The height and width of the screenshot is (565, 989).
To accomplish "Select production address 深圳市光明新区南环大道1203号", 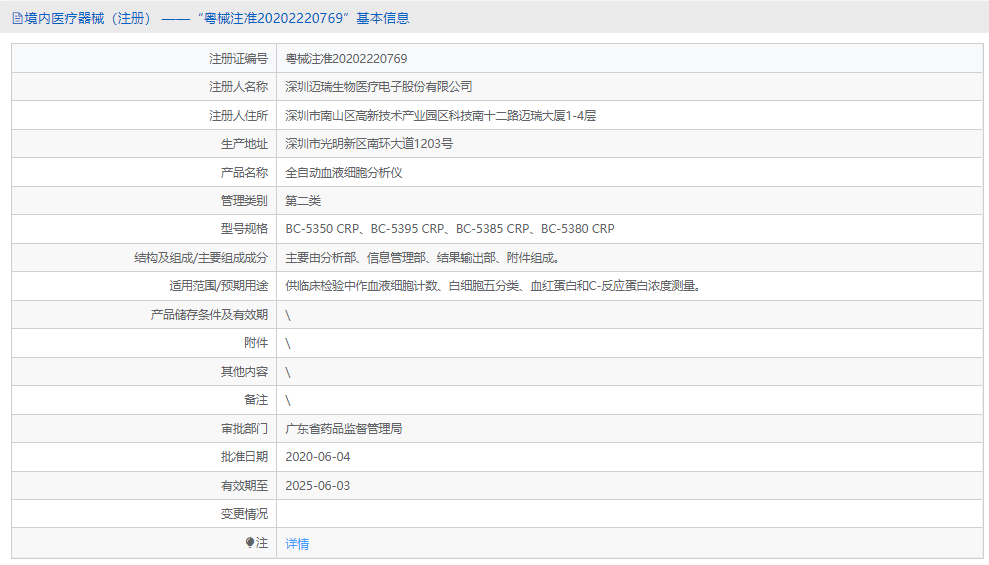I will click(369, 144).
